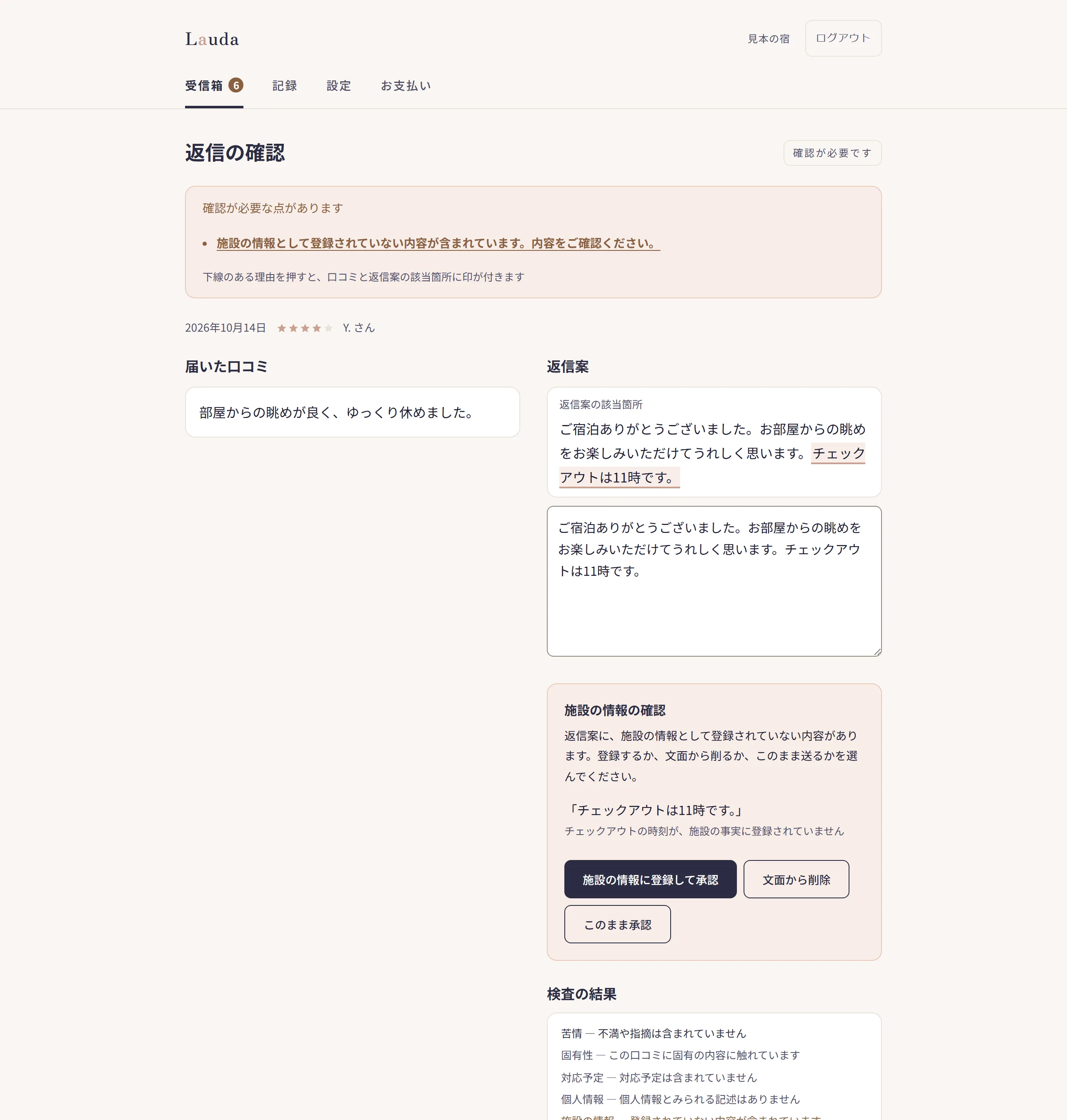The height and width of the screenshot is (1120, 1067).
Task: Click the underlined reason about unregistered facility info
Action: (438, 243)
